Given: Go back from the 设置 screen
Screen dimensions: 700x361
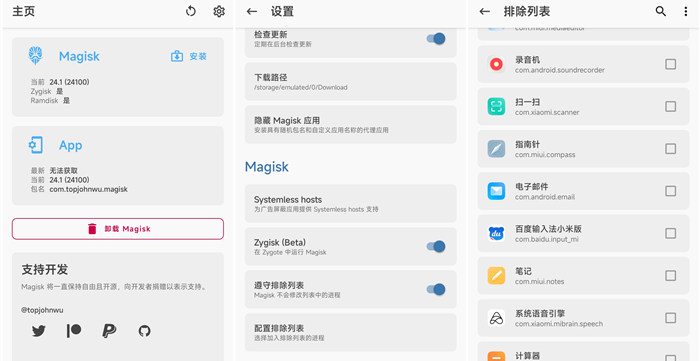Looking at the screenshot, I should (x=252, y=11).
